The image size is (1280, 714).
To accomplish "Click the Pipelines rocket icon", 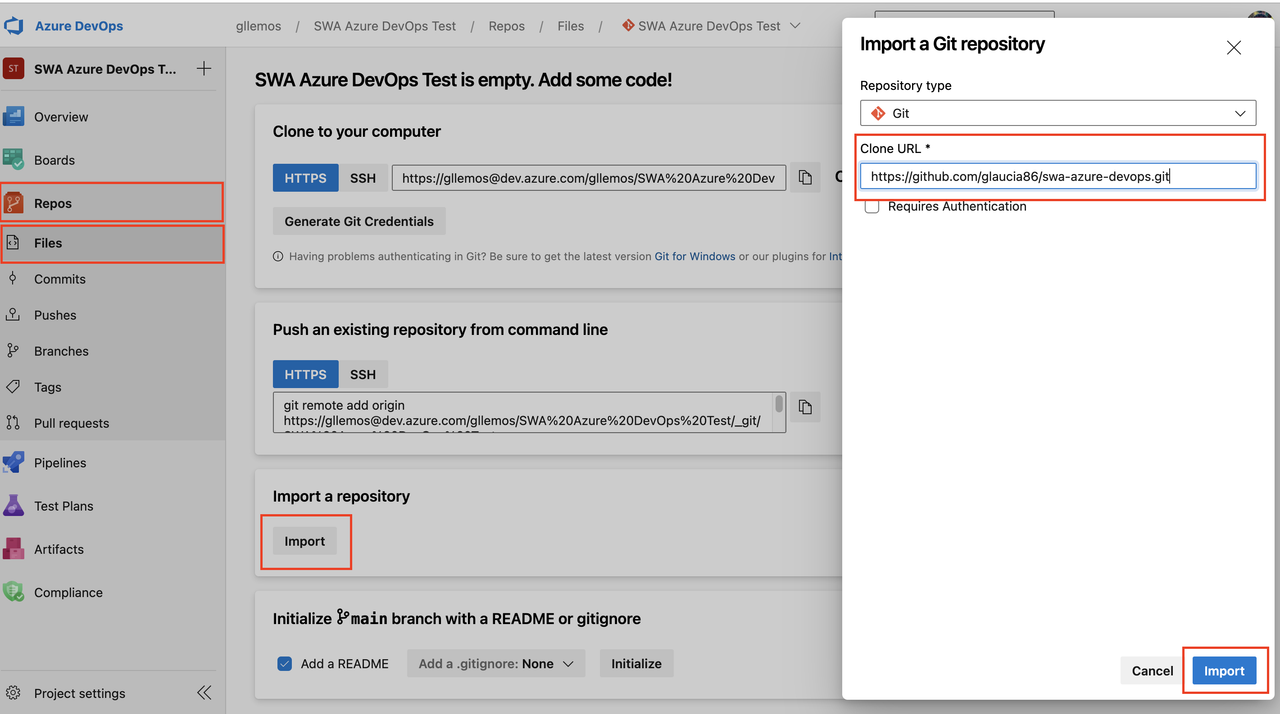I will pos(13,463).
